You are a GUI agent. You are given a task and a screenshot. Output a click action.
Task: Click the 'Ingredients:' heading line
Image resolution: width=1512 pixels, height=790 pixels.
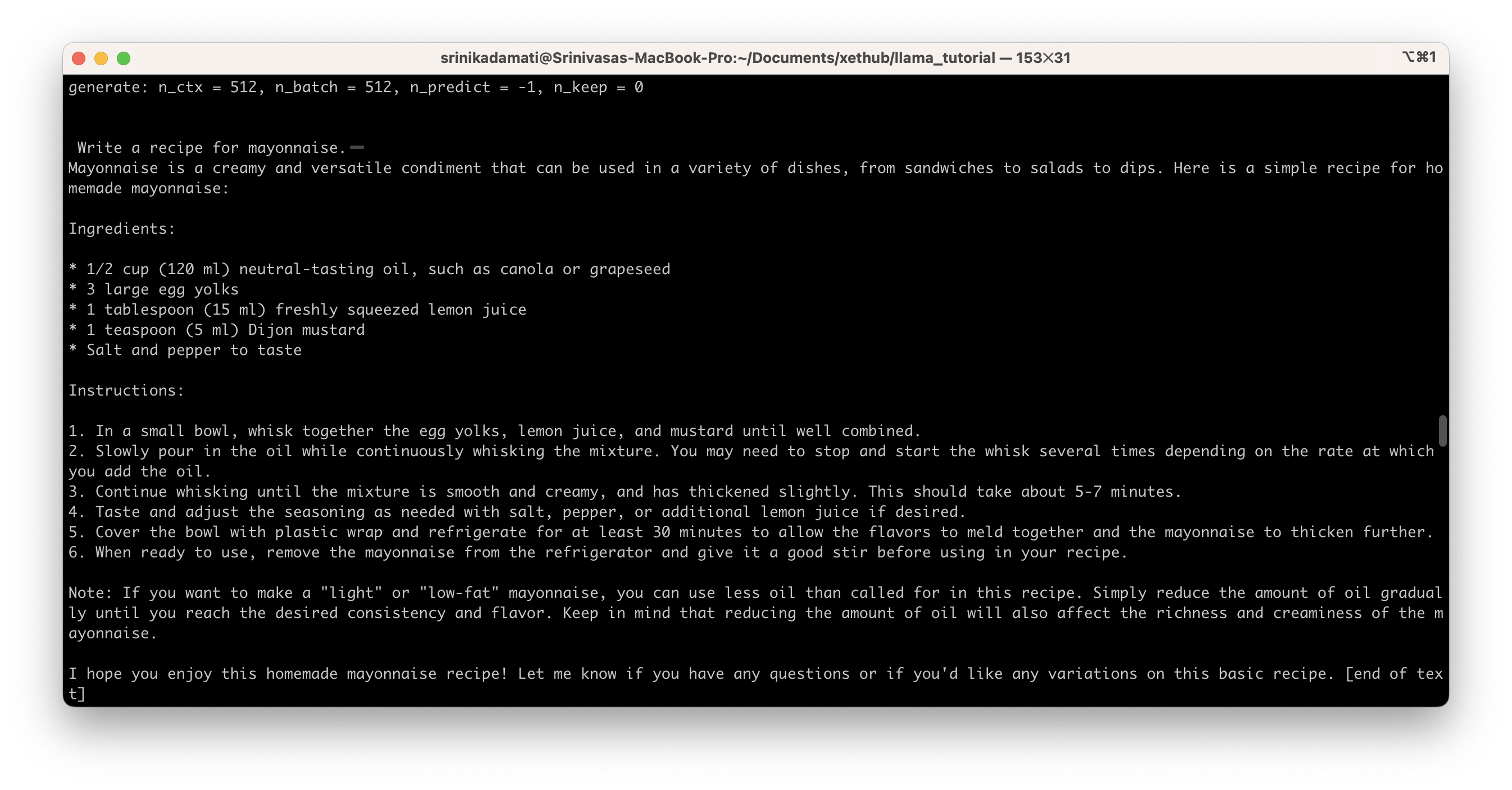(121, 229)
